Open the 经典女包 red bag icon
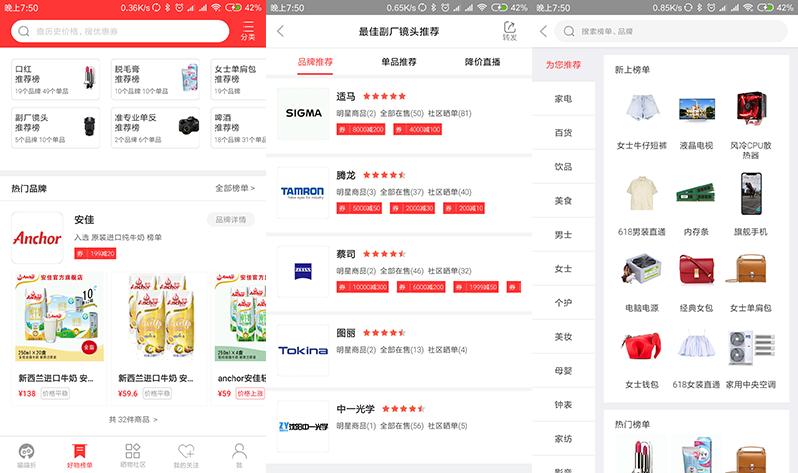 pos(696,270)
